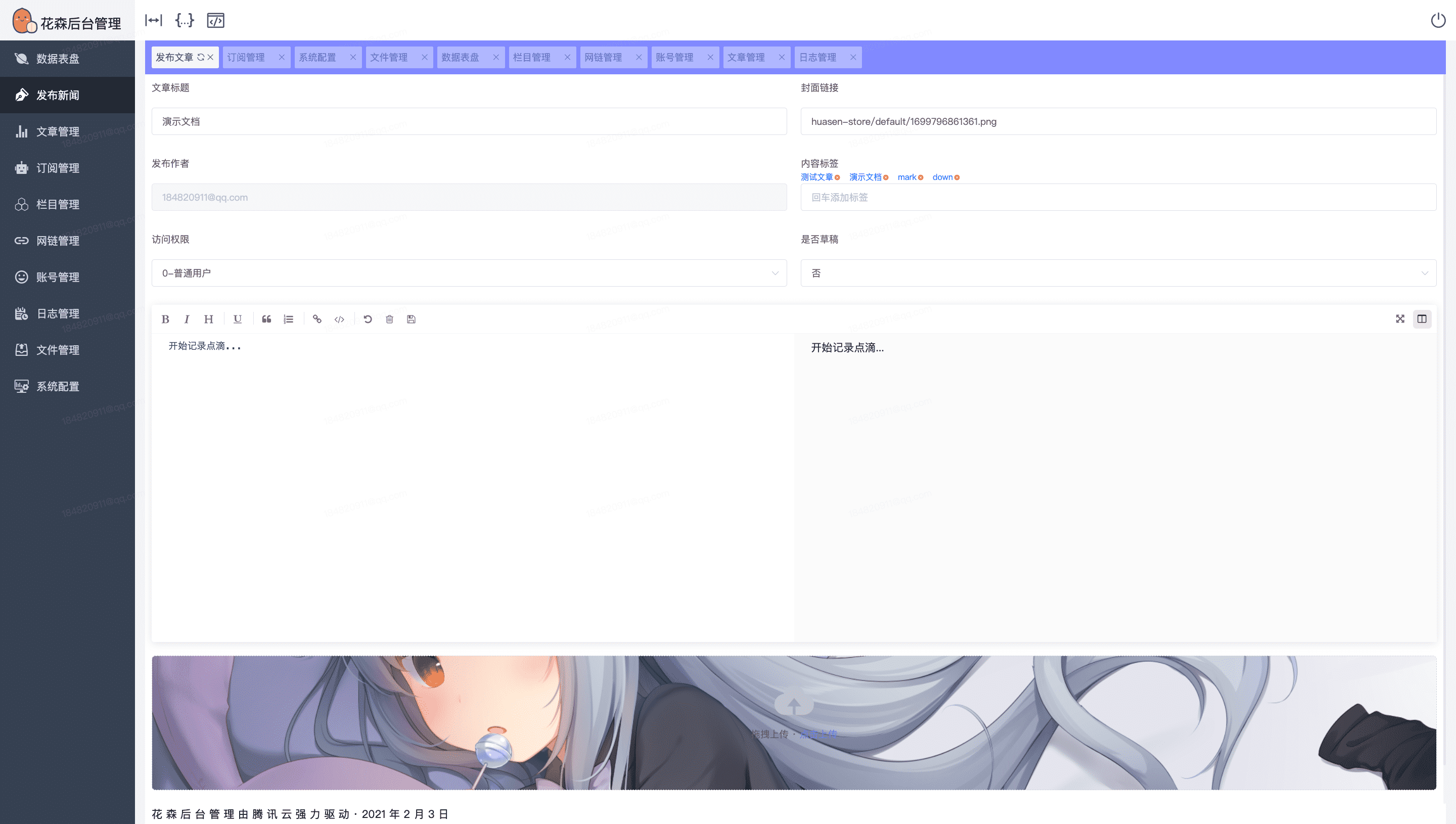Close the 账号管理 tab
Viewport: 1456px width, 824px height.
click(710, 57)
